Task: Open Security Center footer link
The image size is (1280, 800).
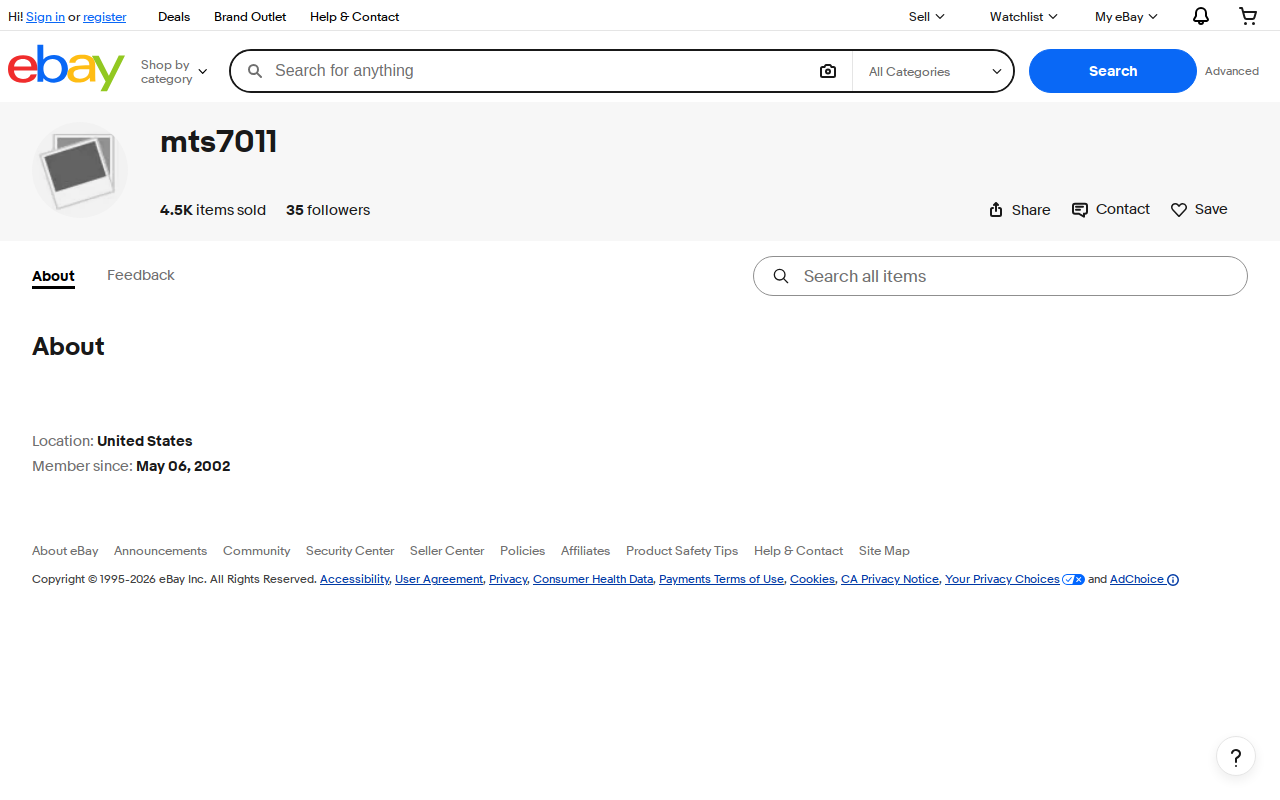Action: tap(350, 551)
